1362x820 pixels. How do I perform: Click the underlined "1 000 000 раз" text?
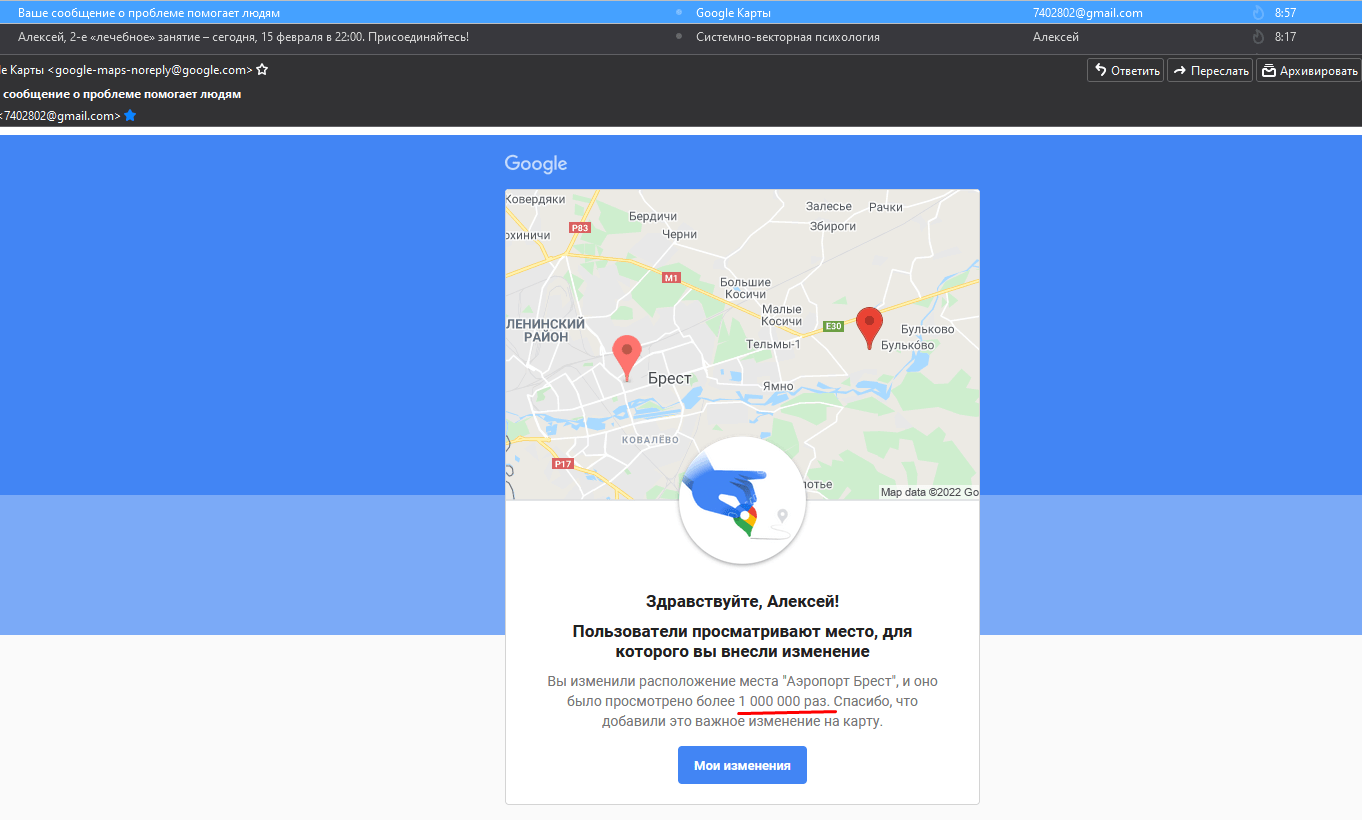point(786,701)
